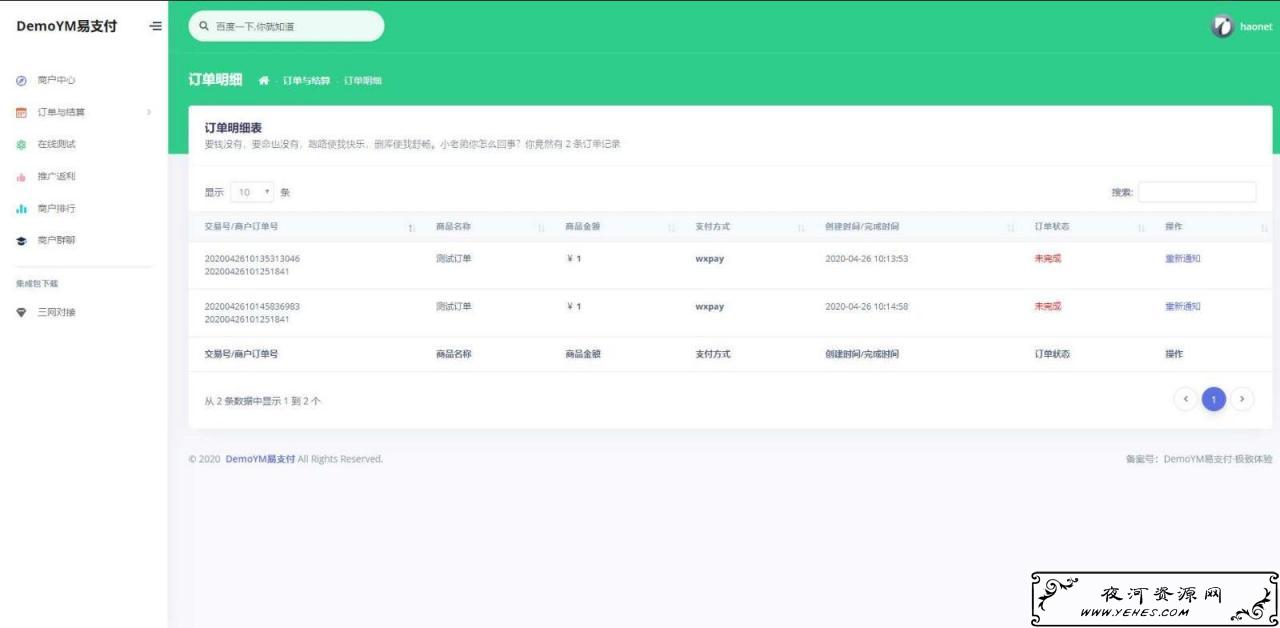The height and width of the screenshot is (628, 1280).
Task: Go to previous page arrow in pagination
Action: (1185, 399)
